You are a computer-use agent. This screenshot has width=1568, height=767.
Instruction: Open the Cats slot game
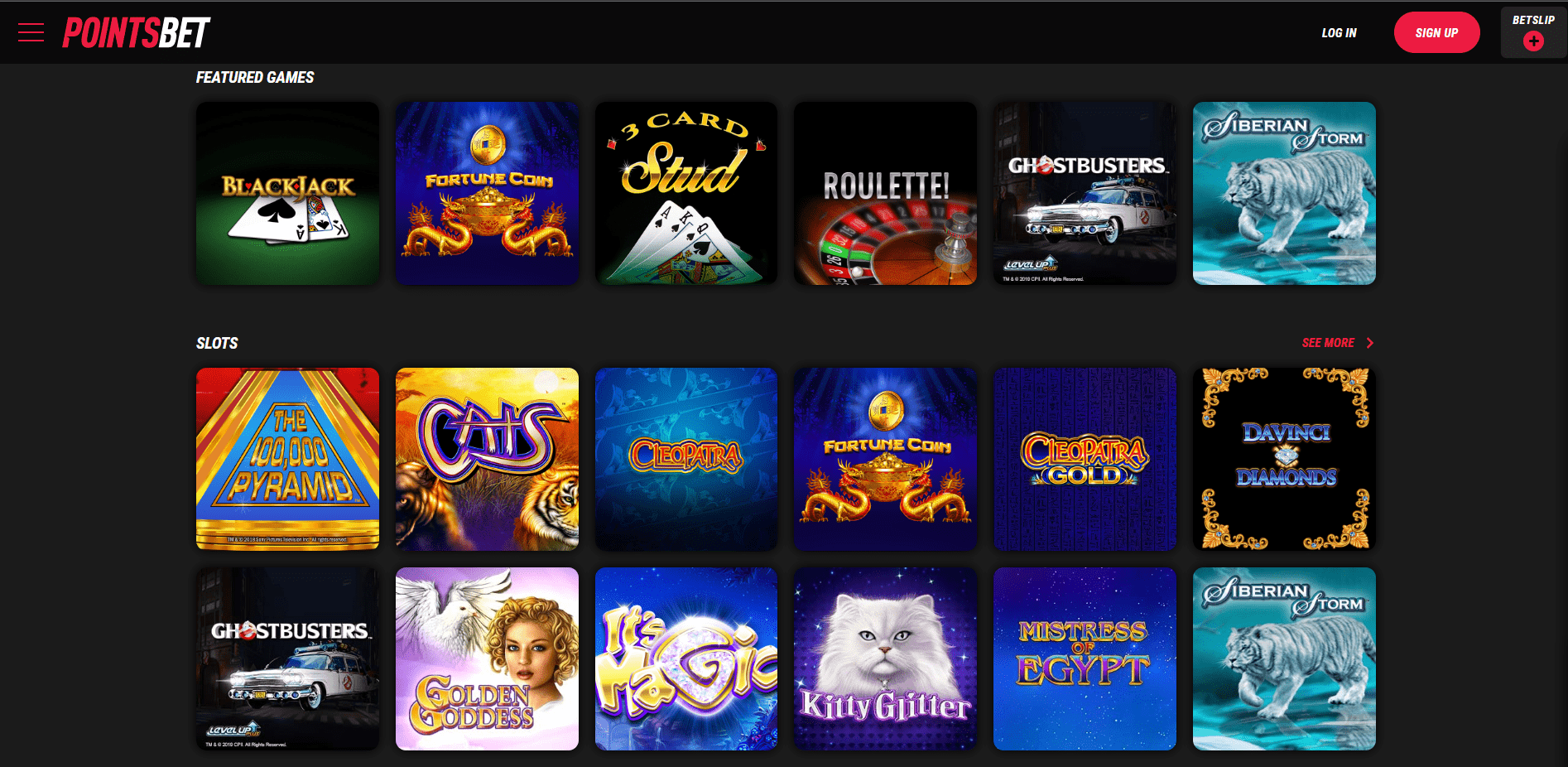487,459
